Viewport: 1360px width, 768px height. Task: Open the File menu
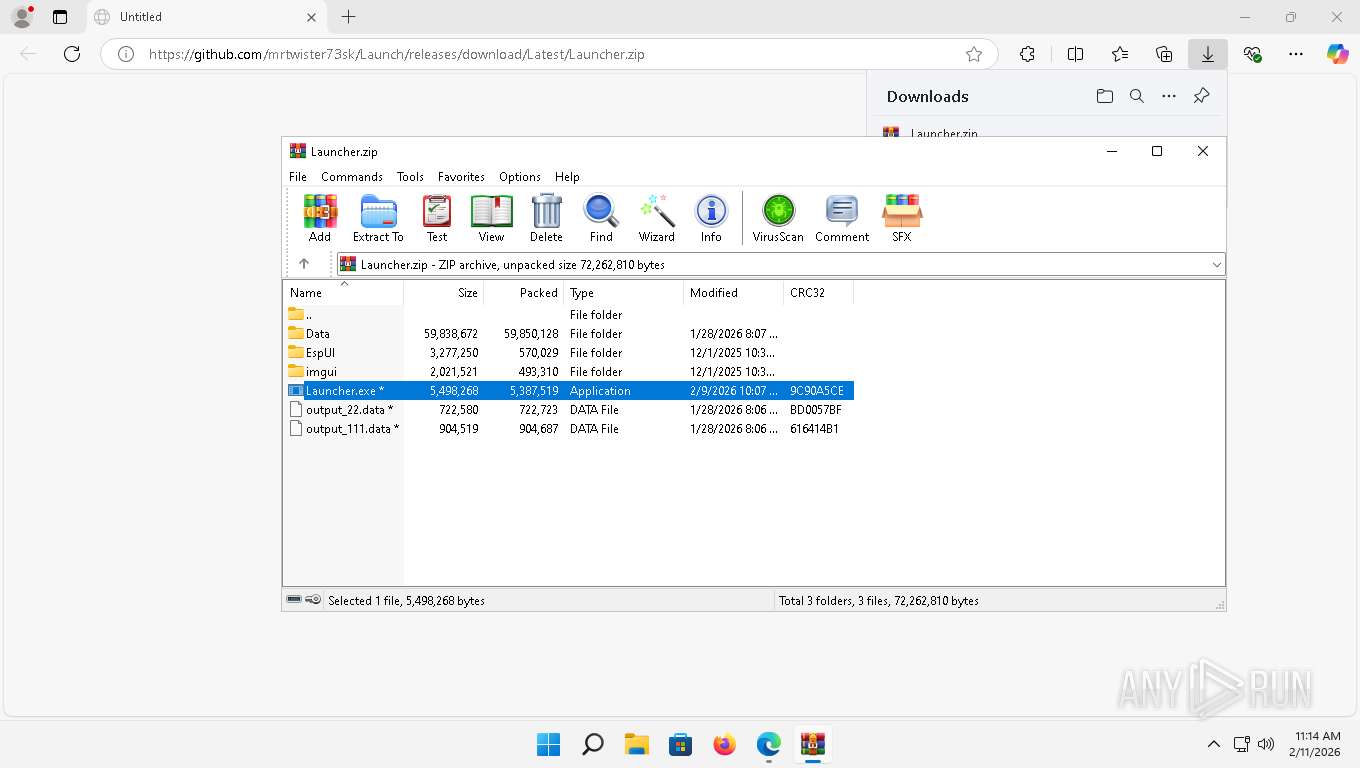tap(298, 177)
